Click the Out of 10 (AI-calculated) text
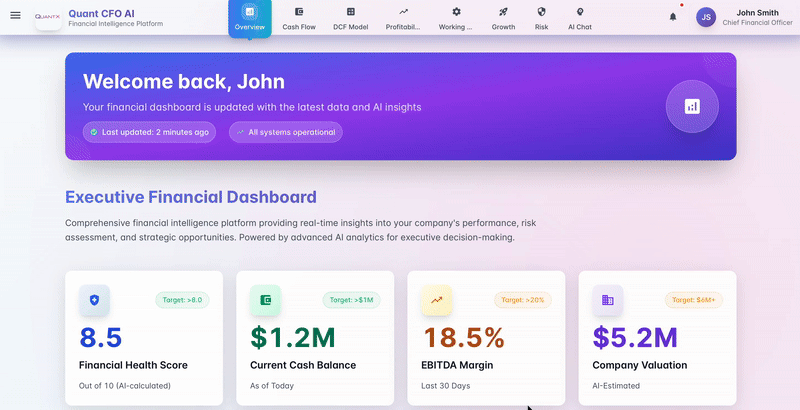Image resolution: width=800 pixels, height=410 pixels. [125, 386]
